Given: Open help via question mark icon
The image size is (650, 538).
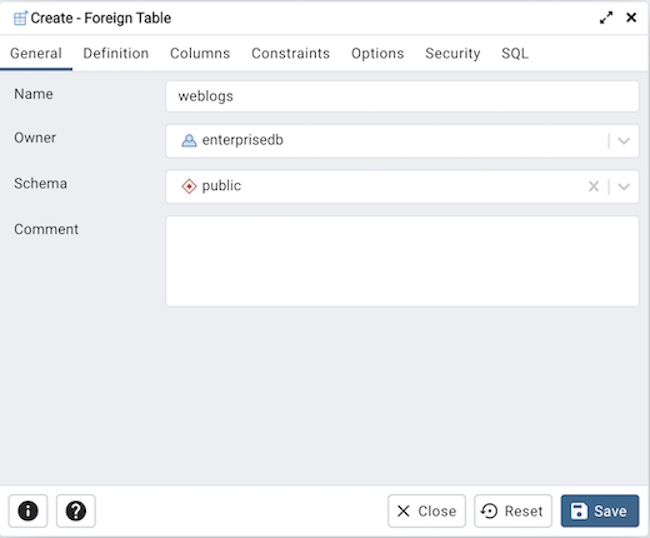Looking at the screenshot, I should pyautogui.click(x=76, y=511).
